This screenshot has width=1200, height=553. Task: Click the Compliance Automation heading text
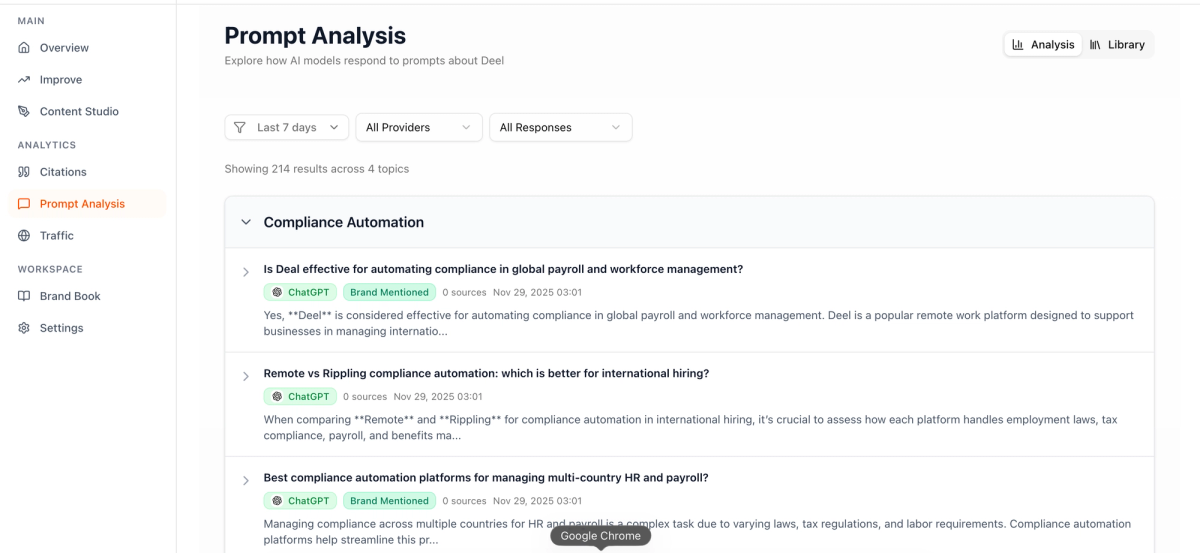pos(344,222)
